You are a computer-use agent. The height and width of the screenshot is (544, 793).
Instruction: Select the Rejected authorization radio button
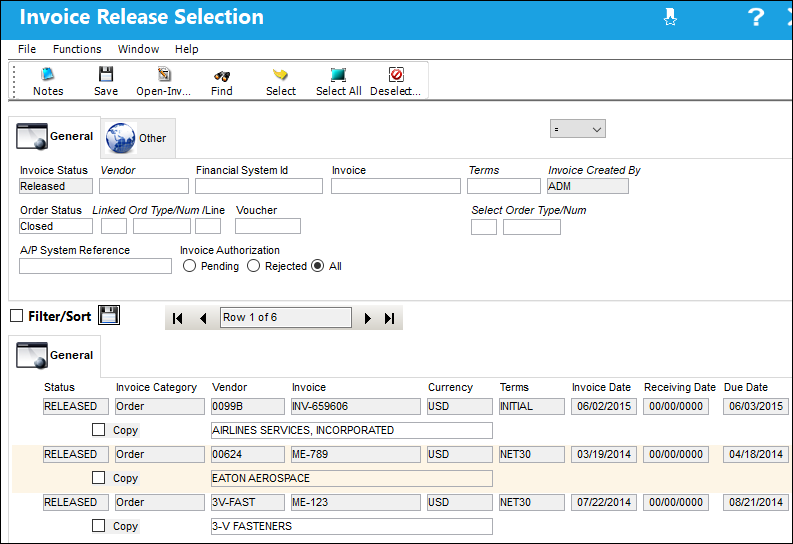(253, 266)
